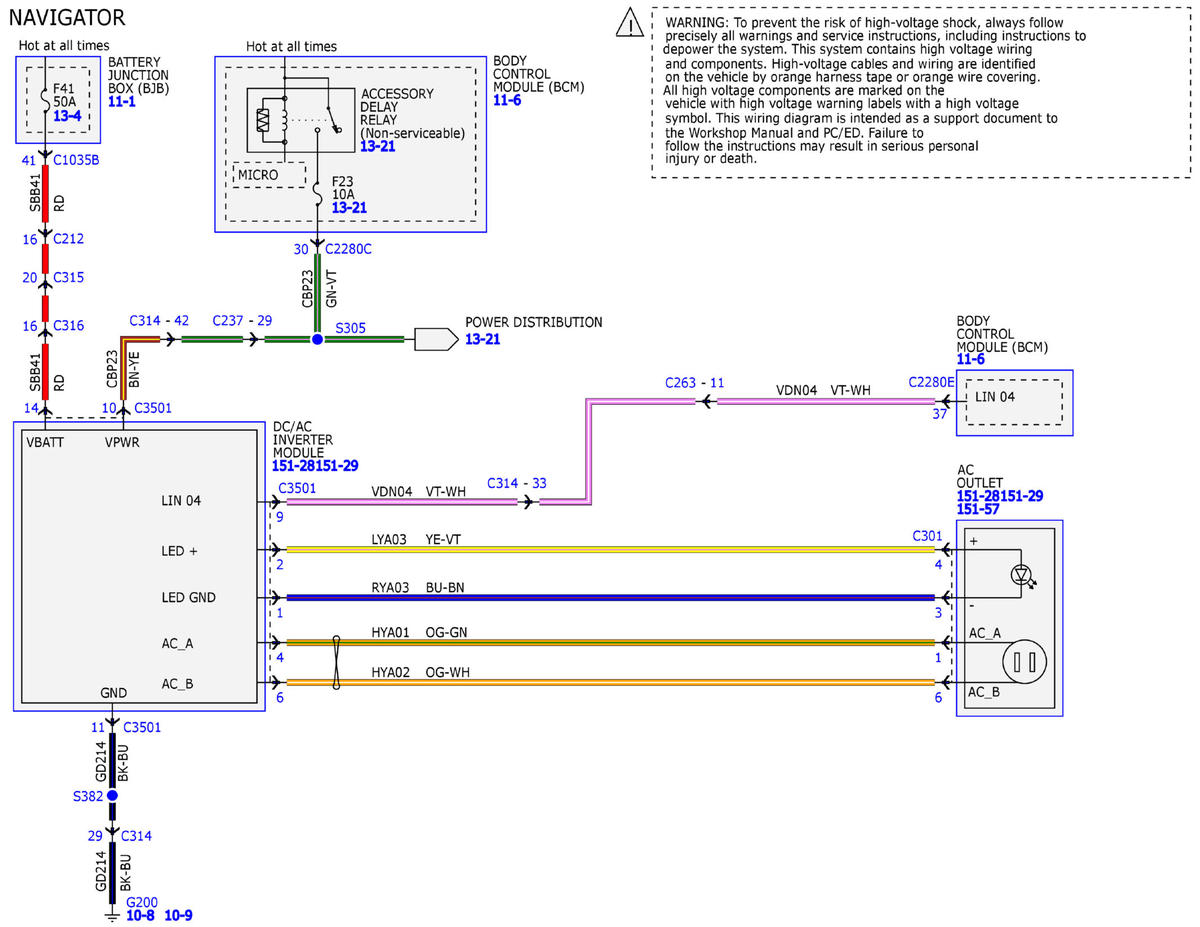
Task: Select the blue RYA03 wire
Action: 610,598
